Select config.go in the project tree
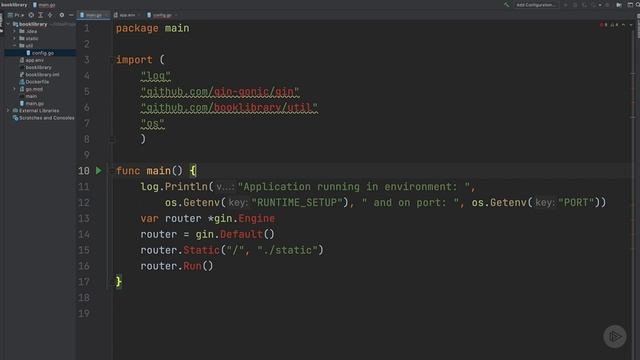Image resolution: width=640 pixels, height=360 pixels. pyautogui.click(x=40, y=53)
